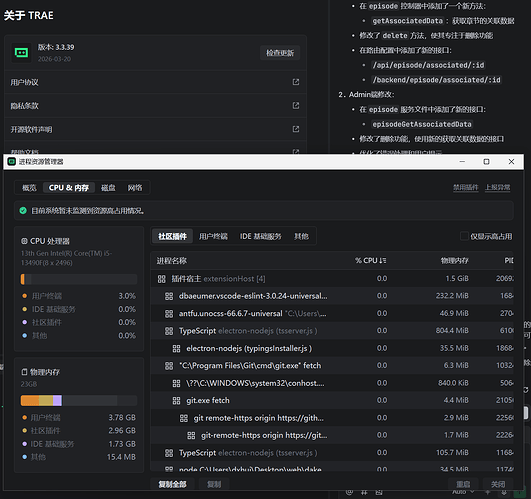Click the 复制全部 copy all button
Viewport: 531px width, 499px height.
pyautogui.click(x=172, y=484)
